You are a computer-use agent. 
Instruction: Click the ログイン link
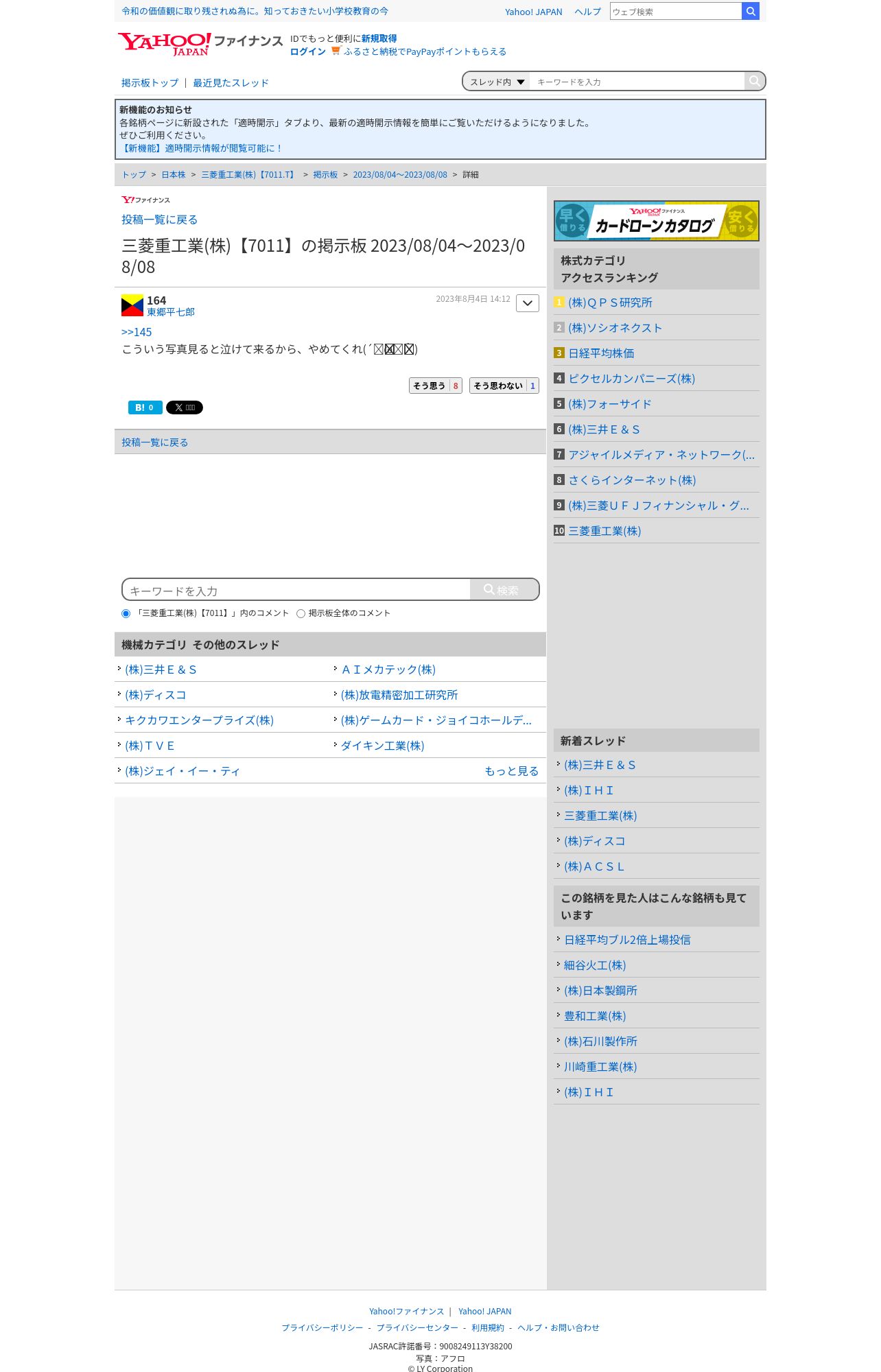[308, 51]
